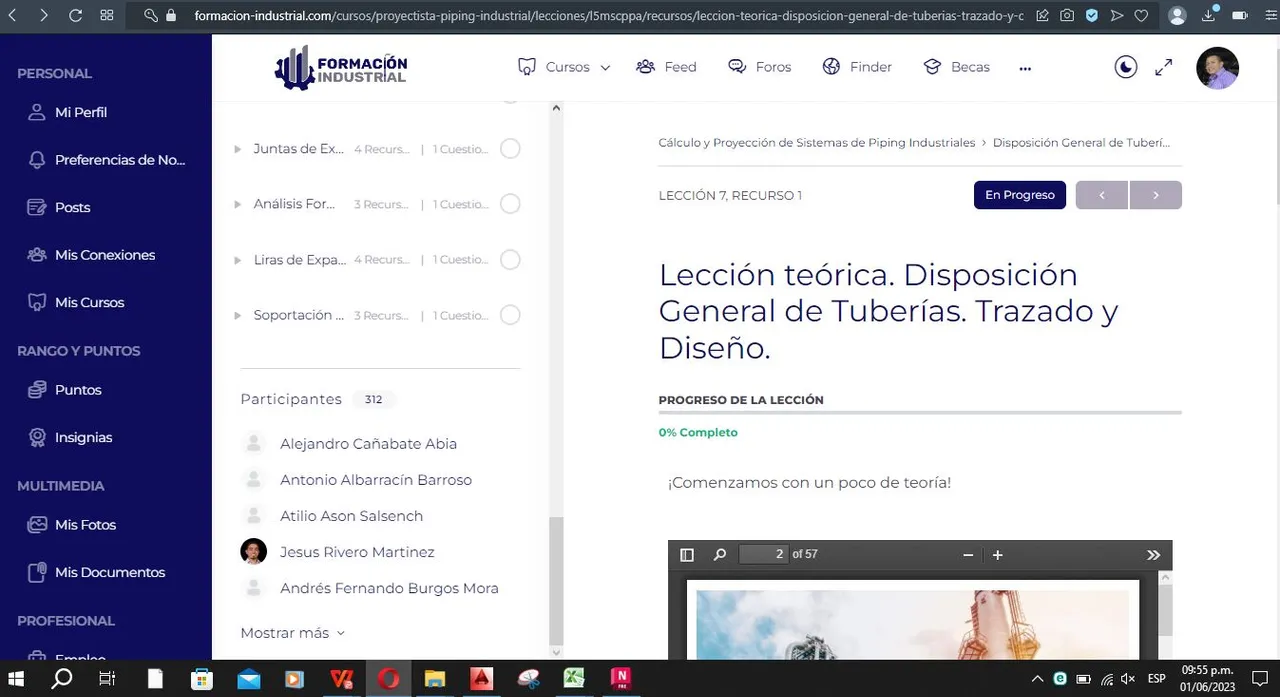Screen dimensions: 1280x697
Task: Zoom in PDF with plus icon
Action: click(x=997, y=555)
